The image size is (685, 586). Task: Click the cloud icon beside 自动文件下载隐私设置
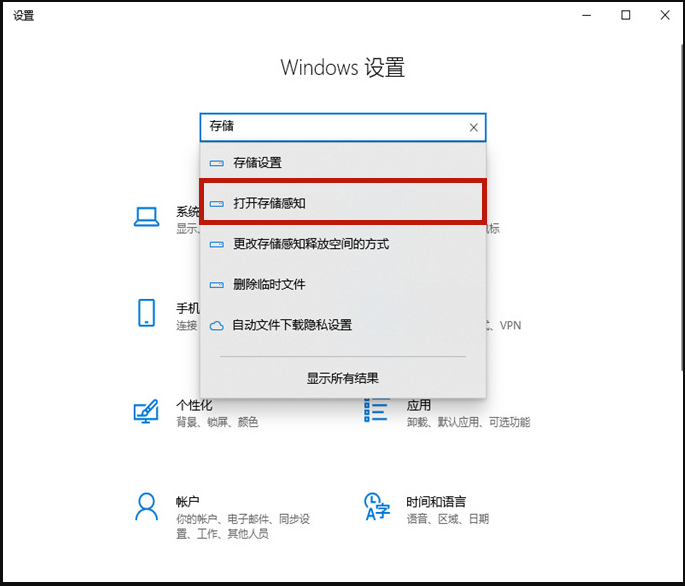217,326
